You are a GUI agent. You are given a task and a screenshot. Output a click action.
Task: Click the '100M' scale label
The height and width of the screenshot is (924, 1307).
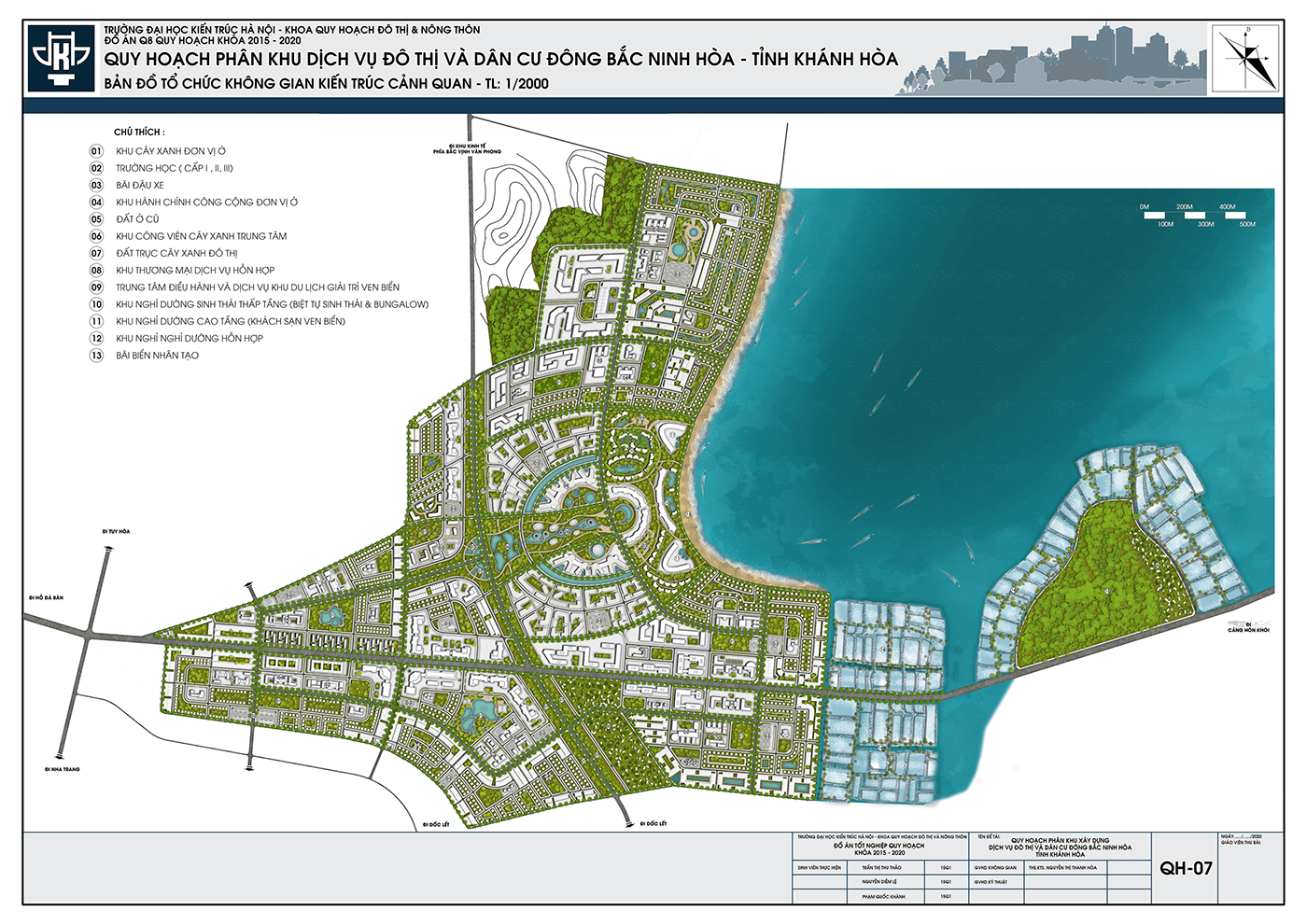pyautogui.click(x=1165, y=225)
